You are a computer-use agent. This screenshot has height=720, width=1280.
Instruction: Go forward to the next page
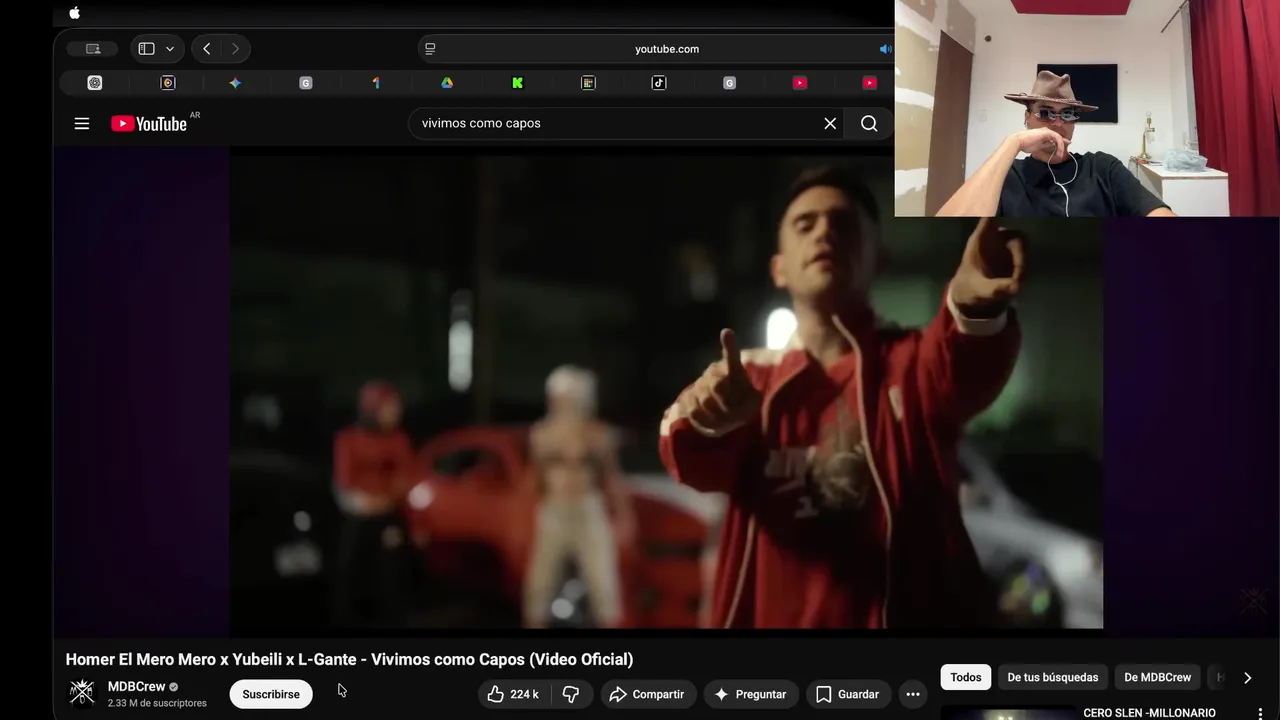(x=235, y=49)
